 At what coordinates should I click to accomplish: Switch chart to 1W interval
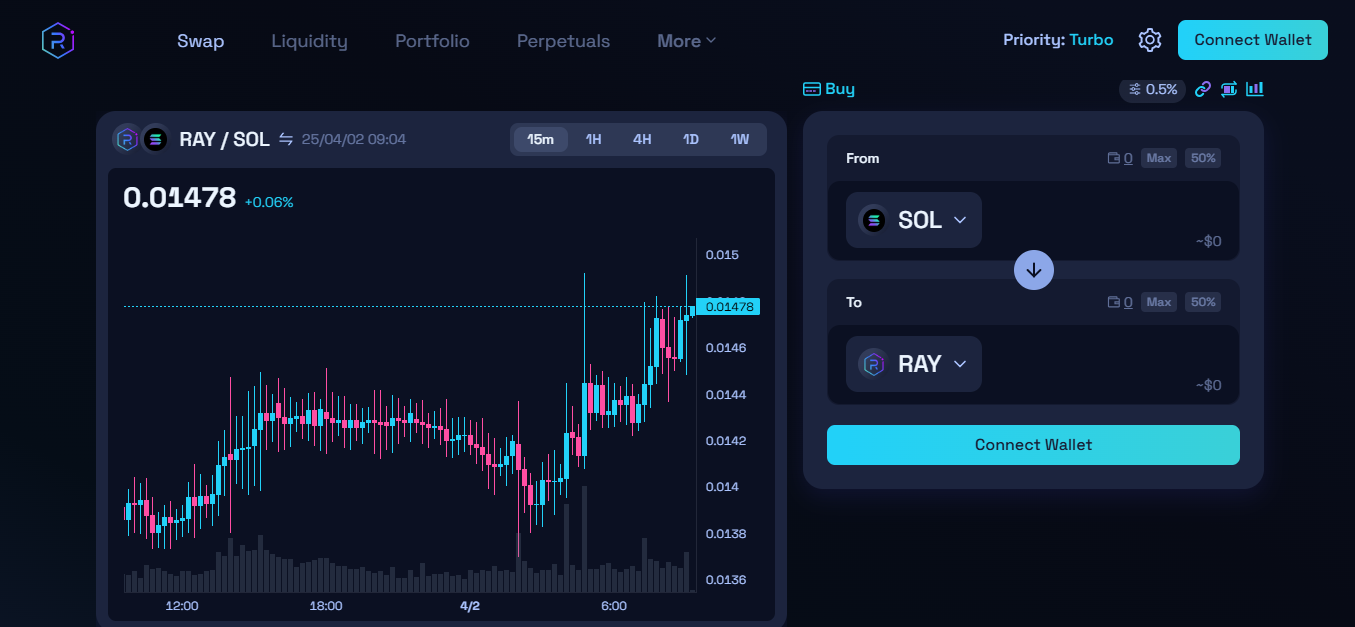pyautogui.click(x=739, y=139)
